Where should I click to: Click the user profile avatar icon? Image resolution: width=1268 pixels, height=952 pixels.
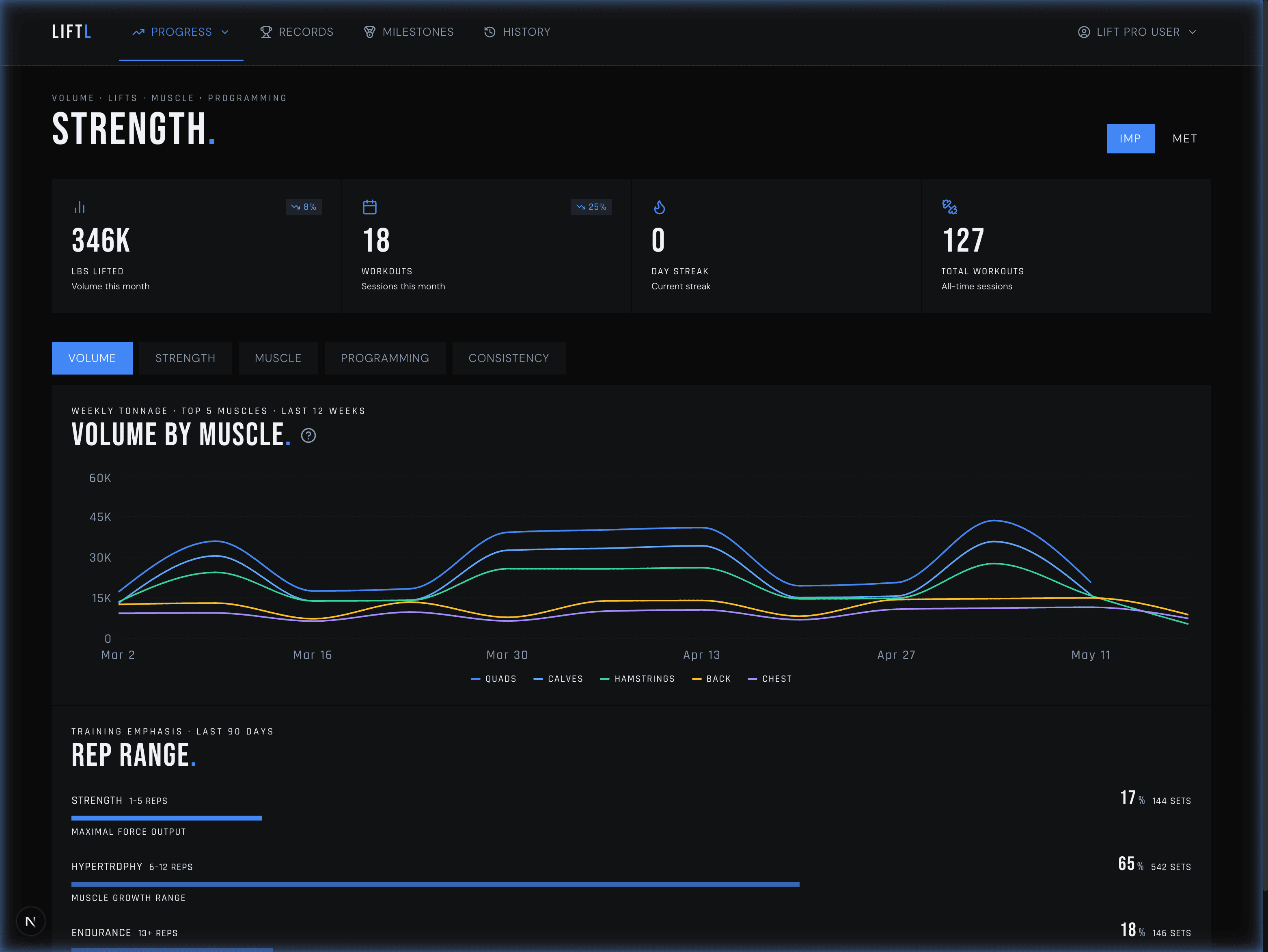coord(1083,32)
